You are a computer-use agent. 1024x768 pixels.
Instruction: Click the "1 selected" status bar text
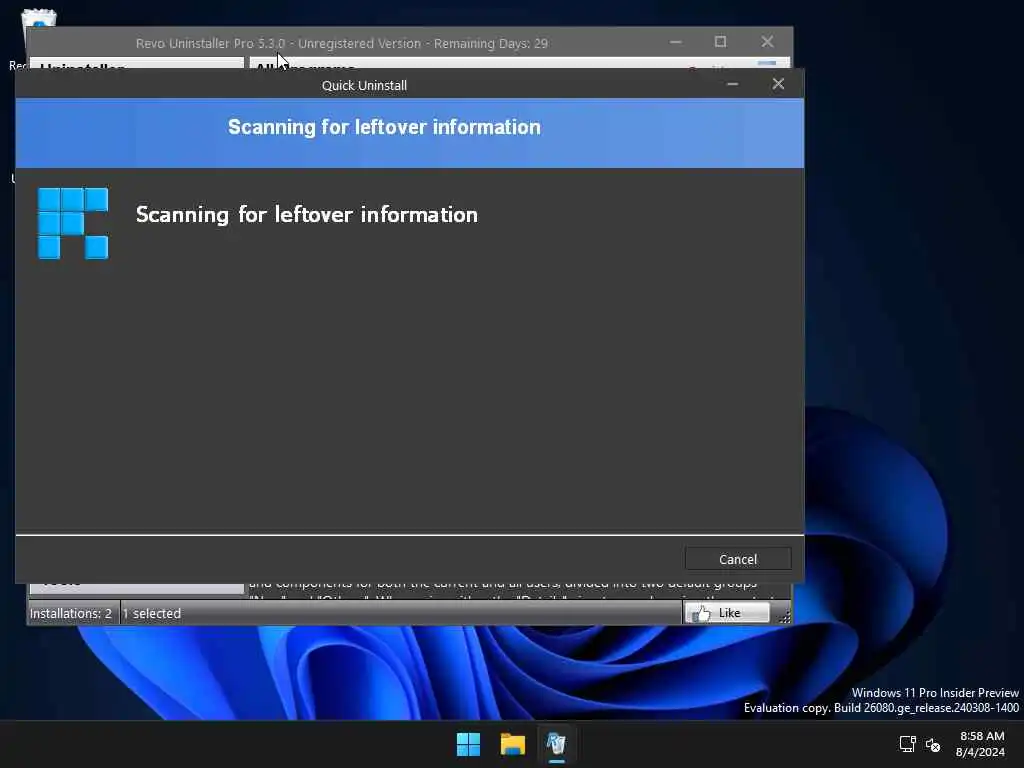(152, 613)
